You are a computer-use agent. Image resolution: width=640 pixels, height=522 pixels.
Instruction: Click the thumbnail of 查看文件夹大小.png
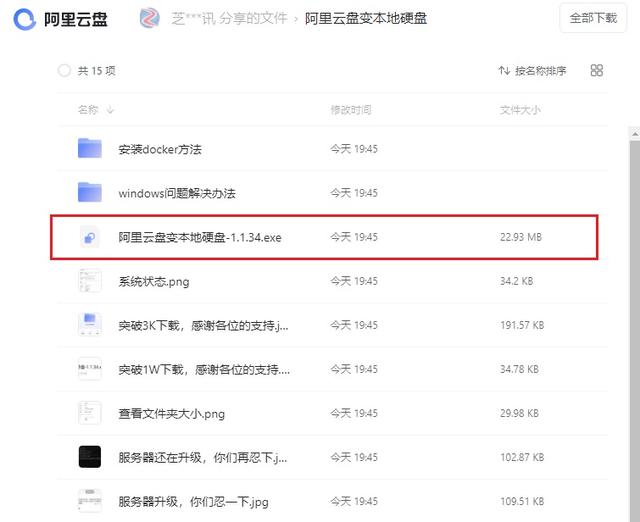(x=90, y=413)
